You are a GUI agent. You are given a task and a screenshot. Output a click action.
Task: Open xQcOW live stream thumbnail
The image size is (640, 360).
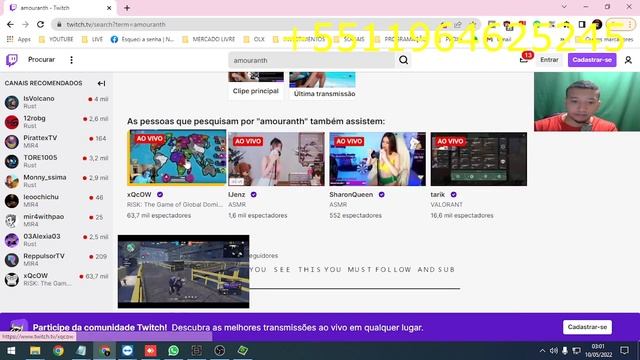click(177, 158)
